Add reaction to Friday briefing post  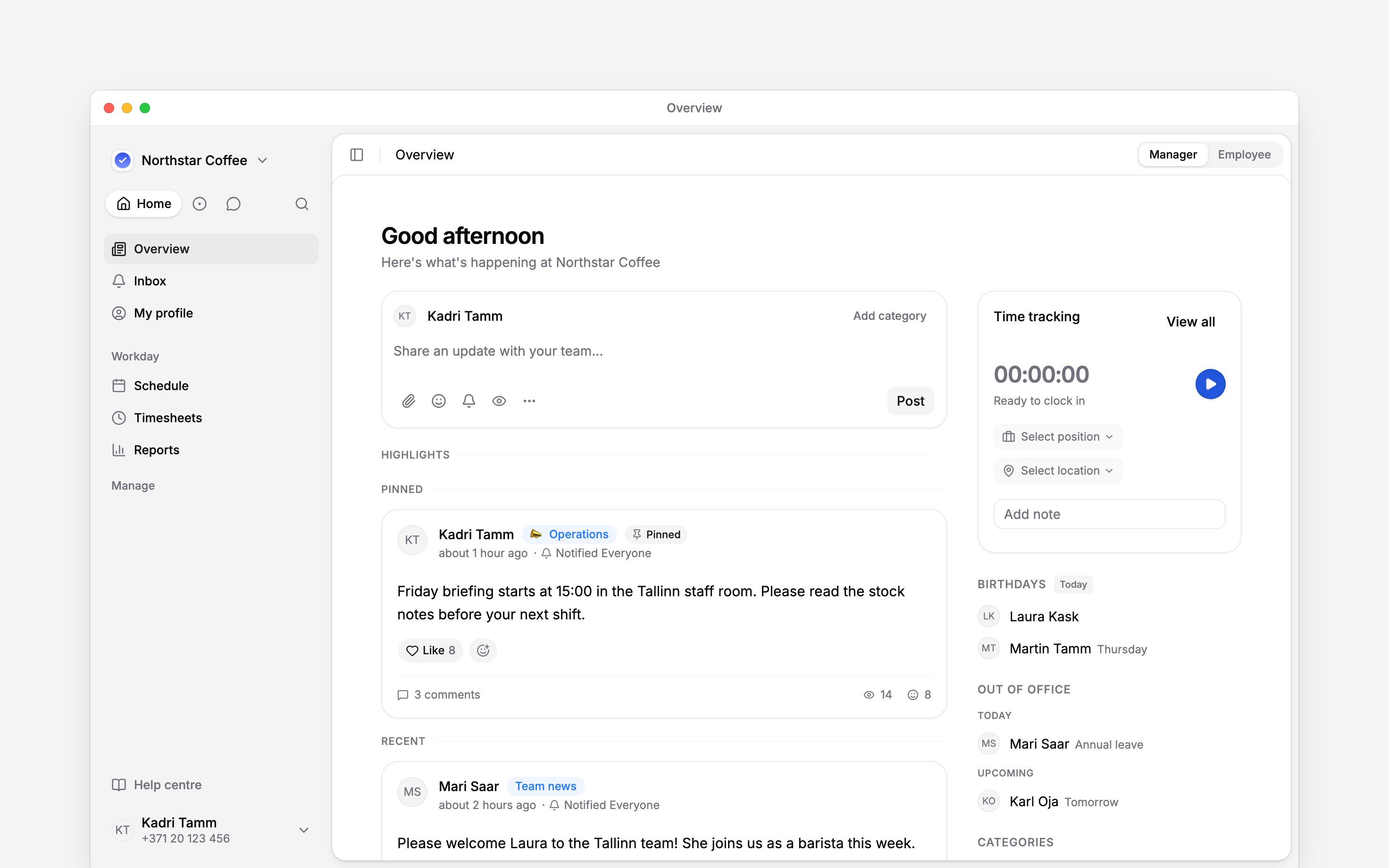point(483,651)
